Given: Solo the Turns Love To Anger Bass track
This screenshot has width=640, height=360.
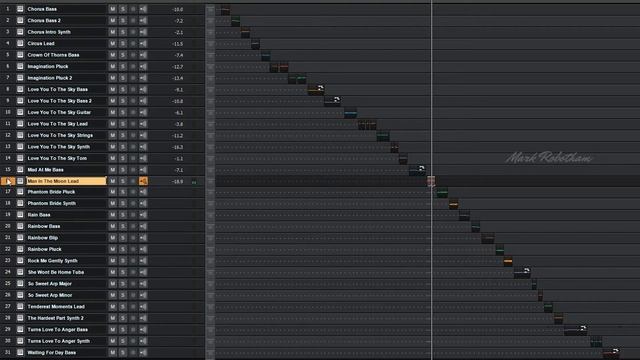Looking at the screenshot, I should [x=122, y=329].
